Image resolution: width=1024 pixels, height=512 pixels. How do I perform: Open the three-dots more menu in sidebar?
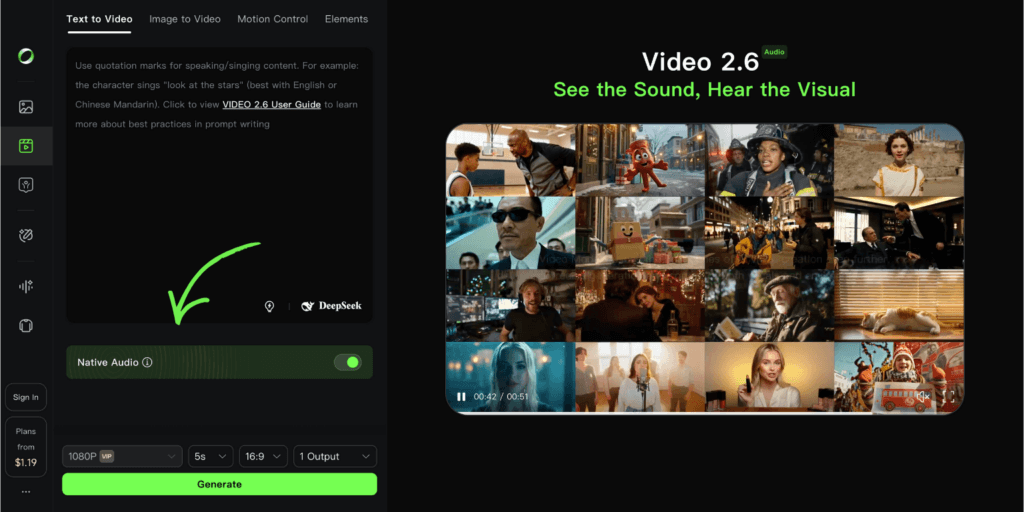pyautogui.click(x=26, y=492)
